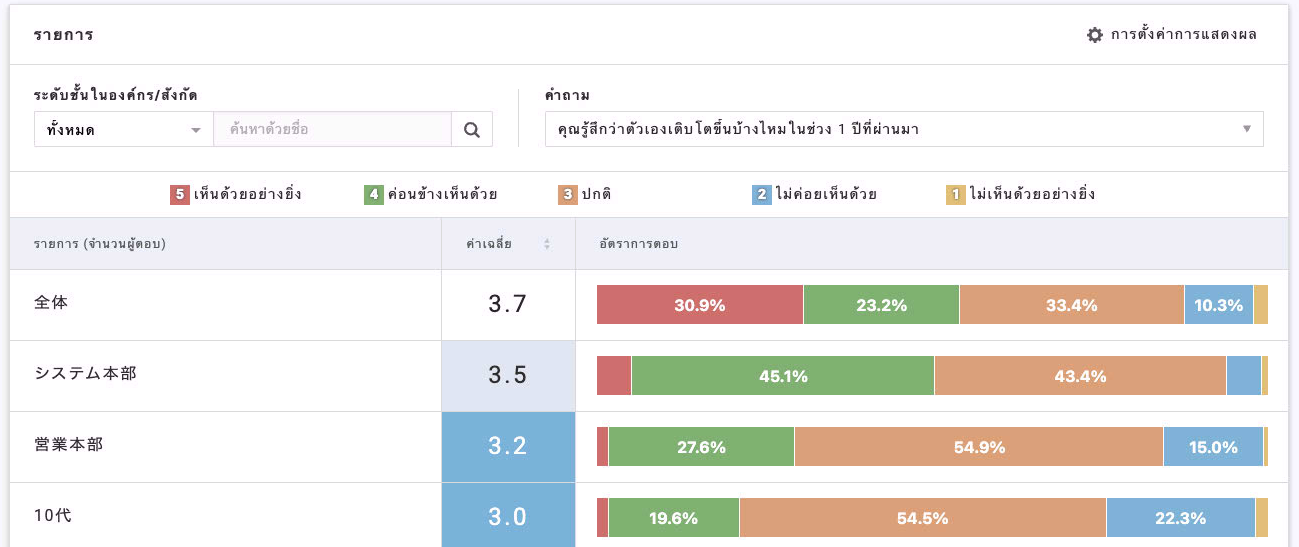Toggle legend item 4 somewhat agree
The width and height of the screenshot is (1299, 547).
(x=431, y=195)
